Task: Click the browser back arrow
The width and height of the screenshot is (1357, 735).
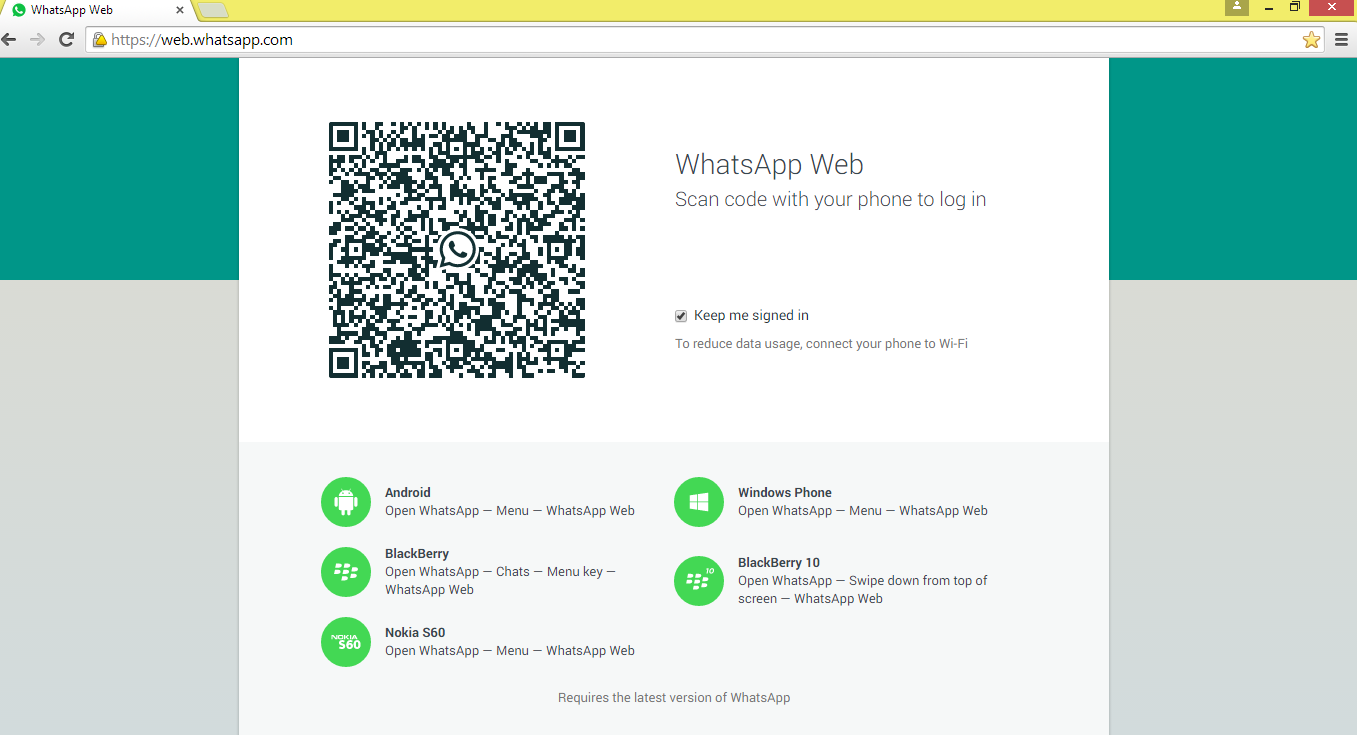Action: 10,40
